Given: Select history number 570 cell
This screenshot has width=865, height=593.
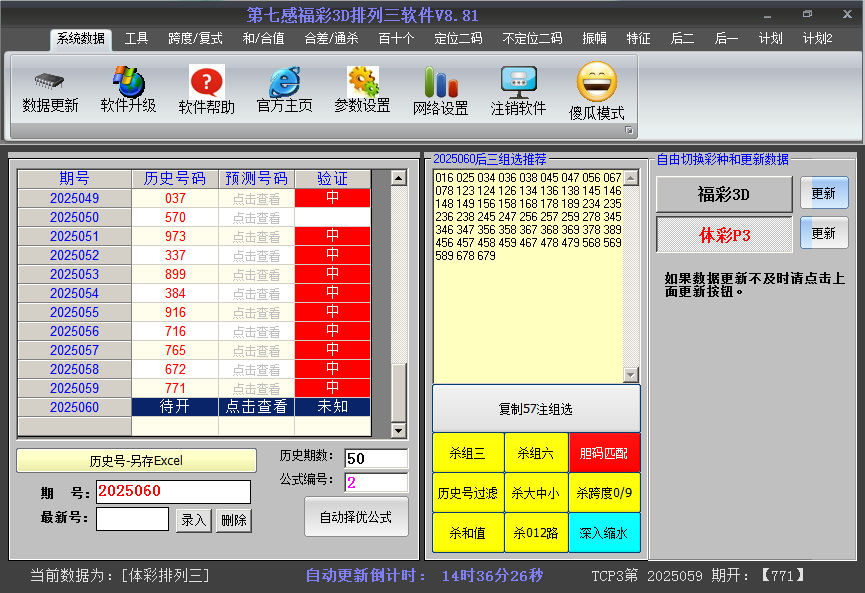Looking at the screenshot, I should click(175, 217).
